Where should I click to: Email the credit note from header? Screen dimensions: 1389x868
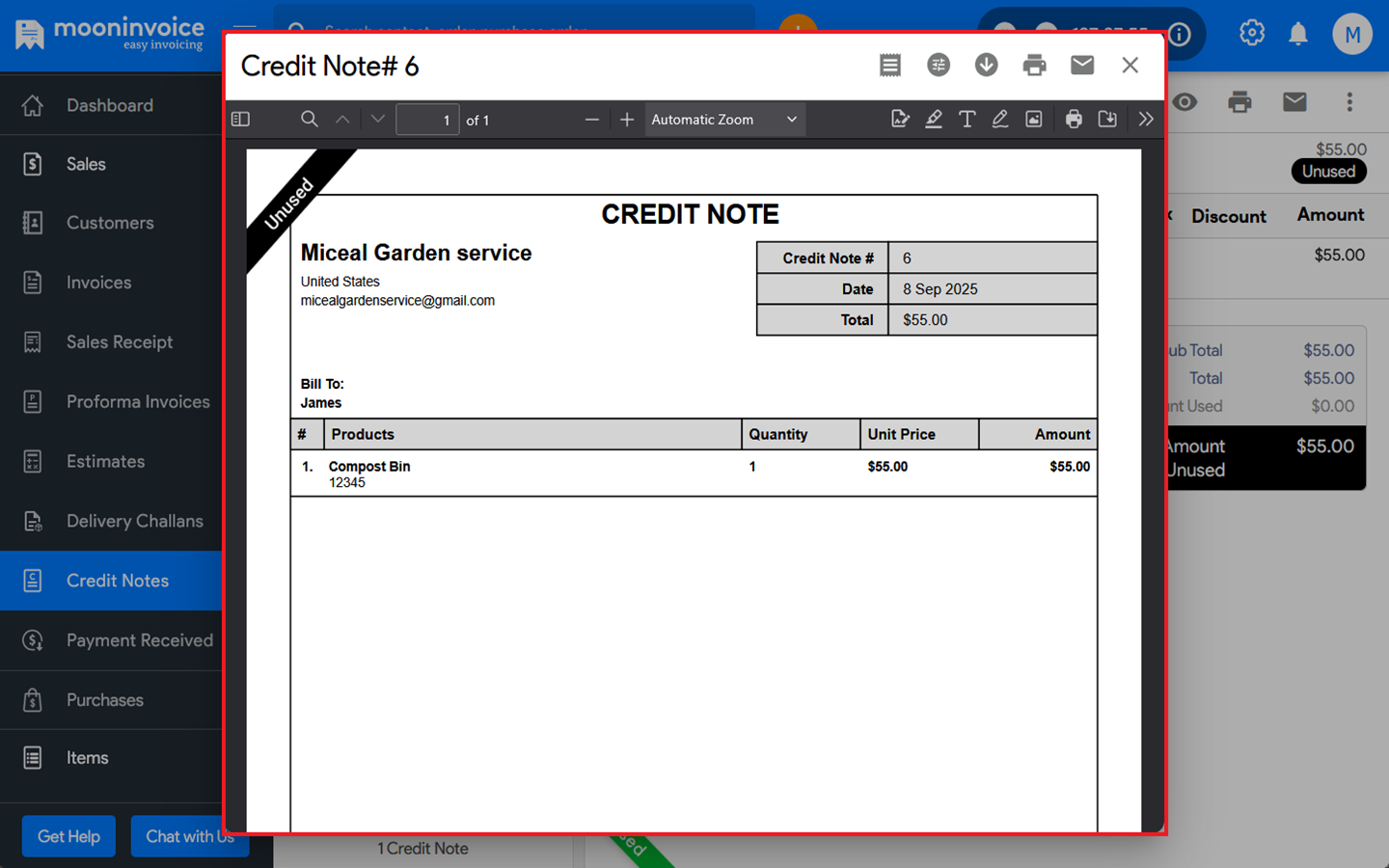coord(1082,65)
